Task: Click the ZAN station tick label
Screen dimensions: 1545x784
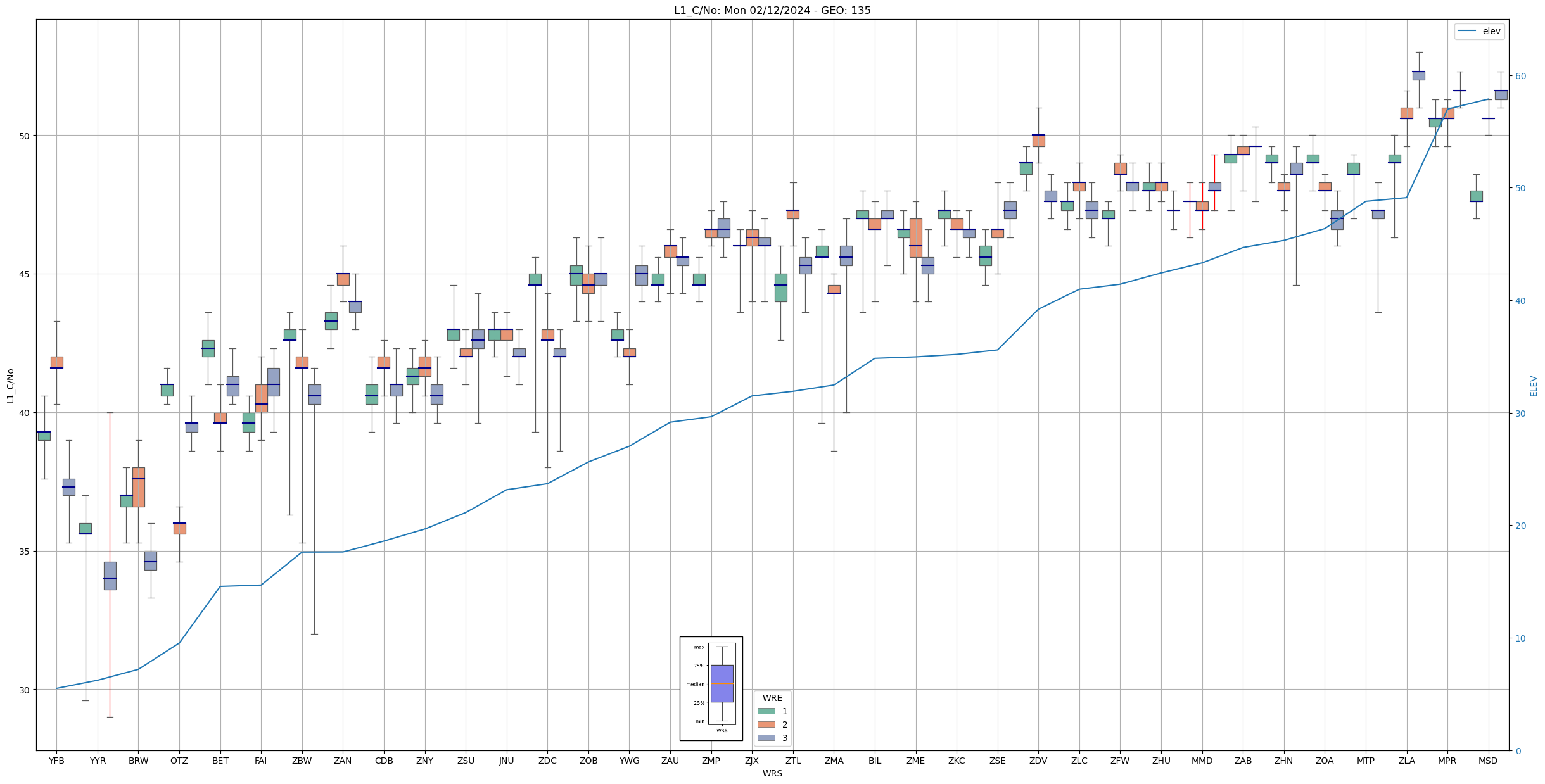Action: click(343, 761)
